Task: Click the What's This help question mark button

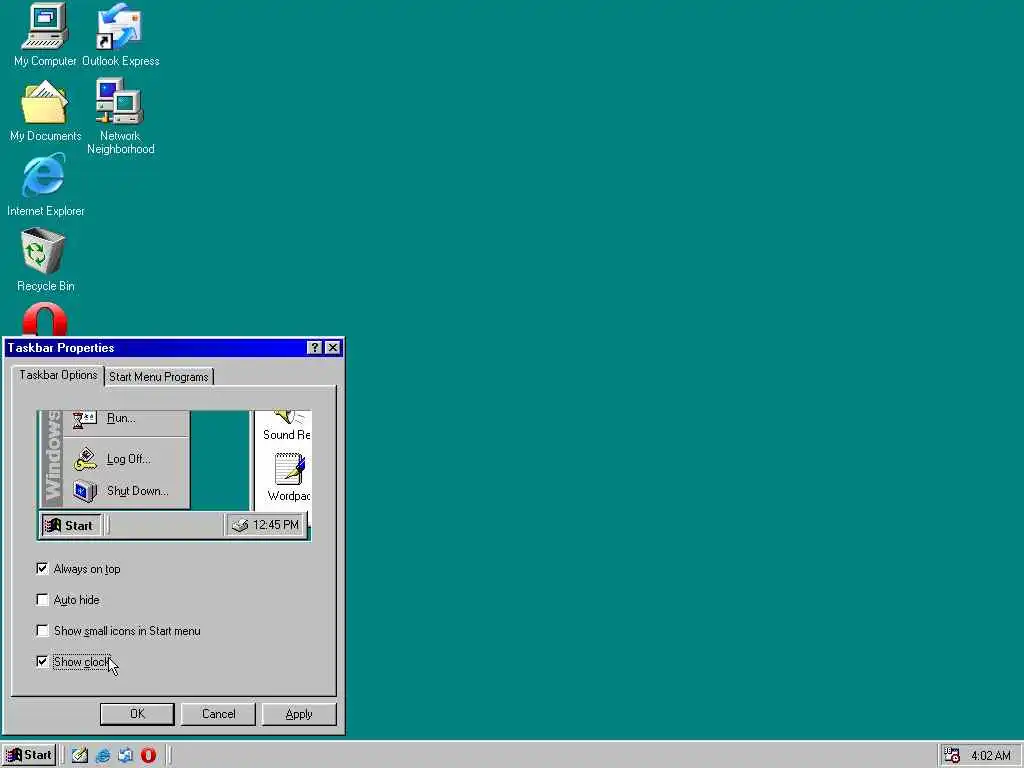Action: tap(314, 347)
